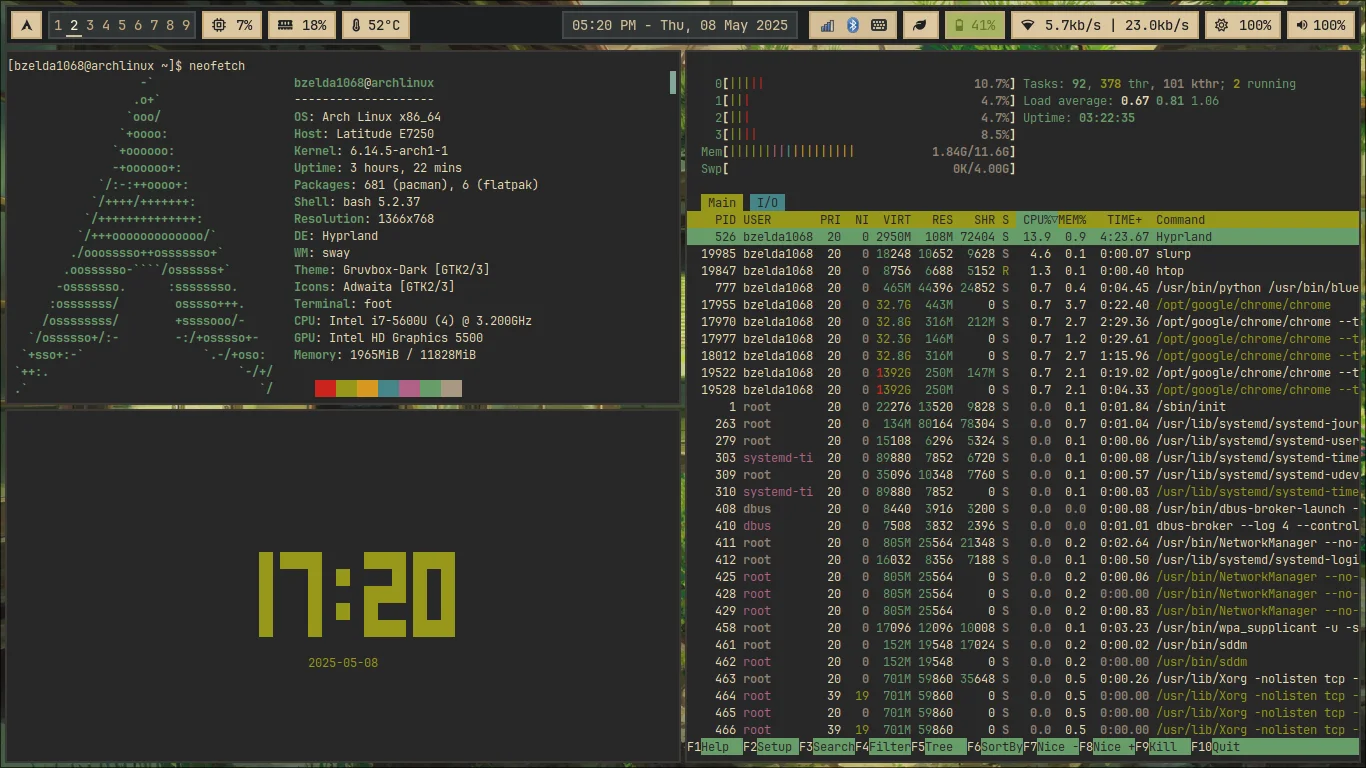Viewport: 1366px width, 768px height.
Task: Toggle F5 Tree view in htop
Action: click(x=938, y=746)
